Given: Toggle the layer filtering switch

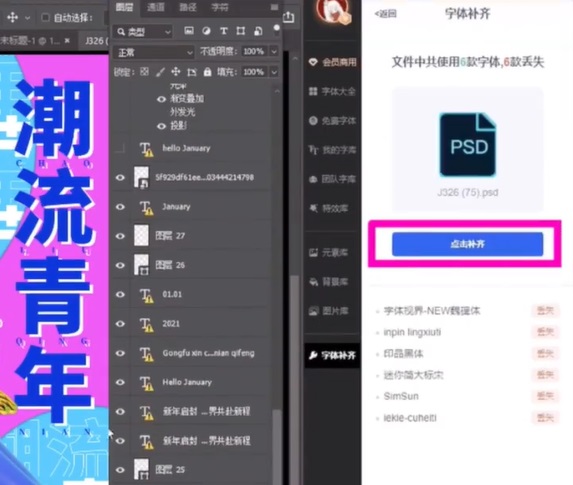Looking at the screenshot, I should pyautogui.click(x=276, y=30).
